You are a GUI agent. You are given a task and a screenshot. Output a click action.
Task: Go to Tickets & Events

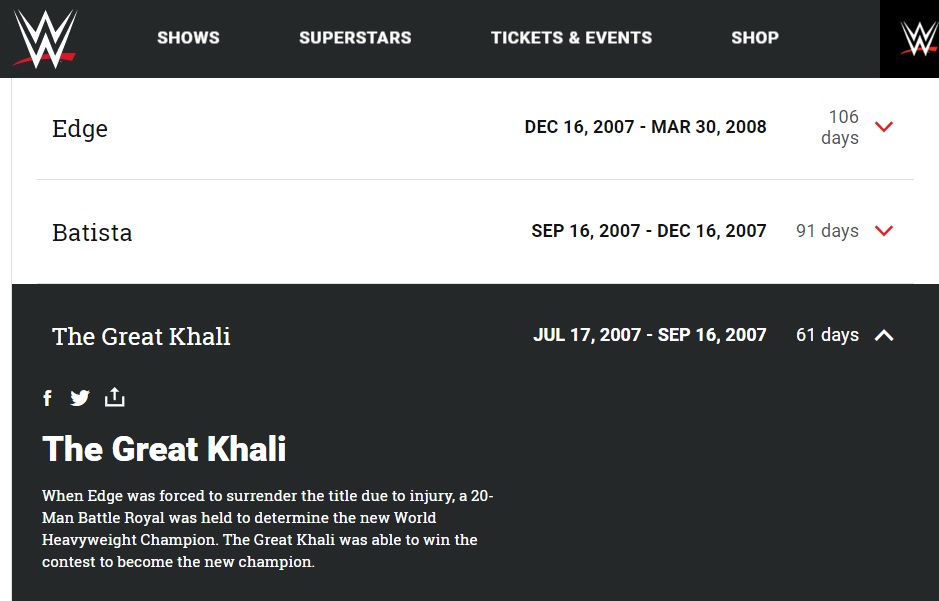tap(571, 38)
